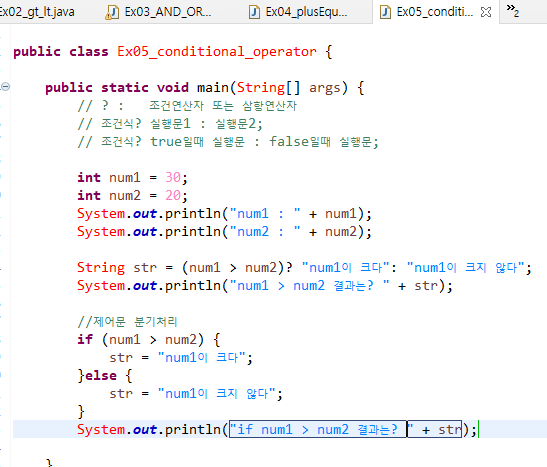Switch to the Ex02_gt_lt.java tab

click(x=37, y=12)
